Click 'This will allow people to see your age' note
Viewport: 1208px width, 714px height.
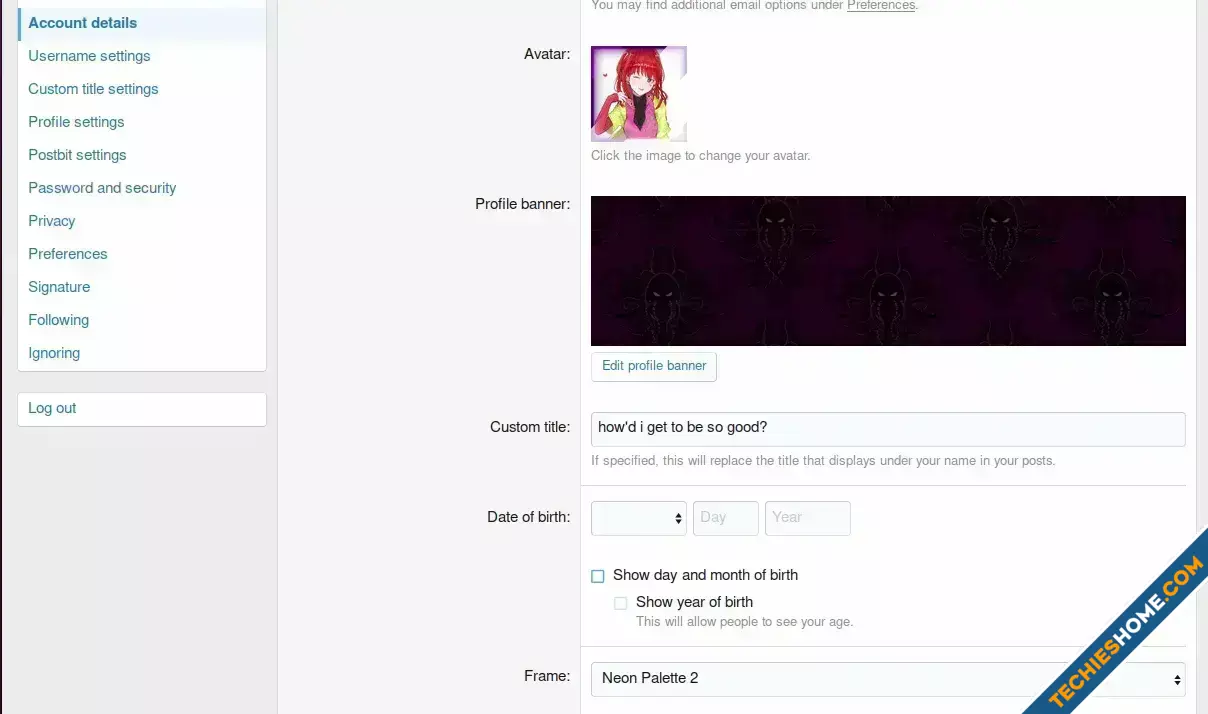point(745,622)
